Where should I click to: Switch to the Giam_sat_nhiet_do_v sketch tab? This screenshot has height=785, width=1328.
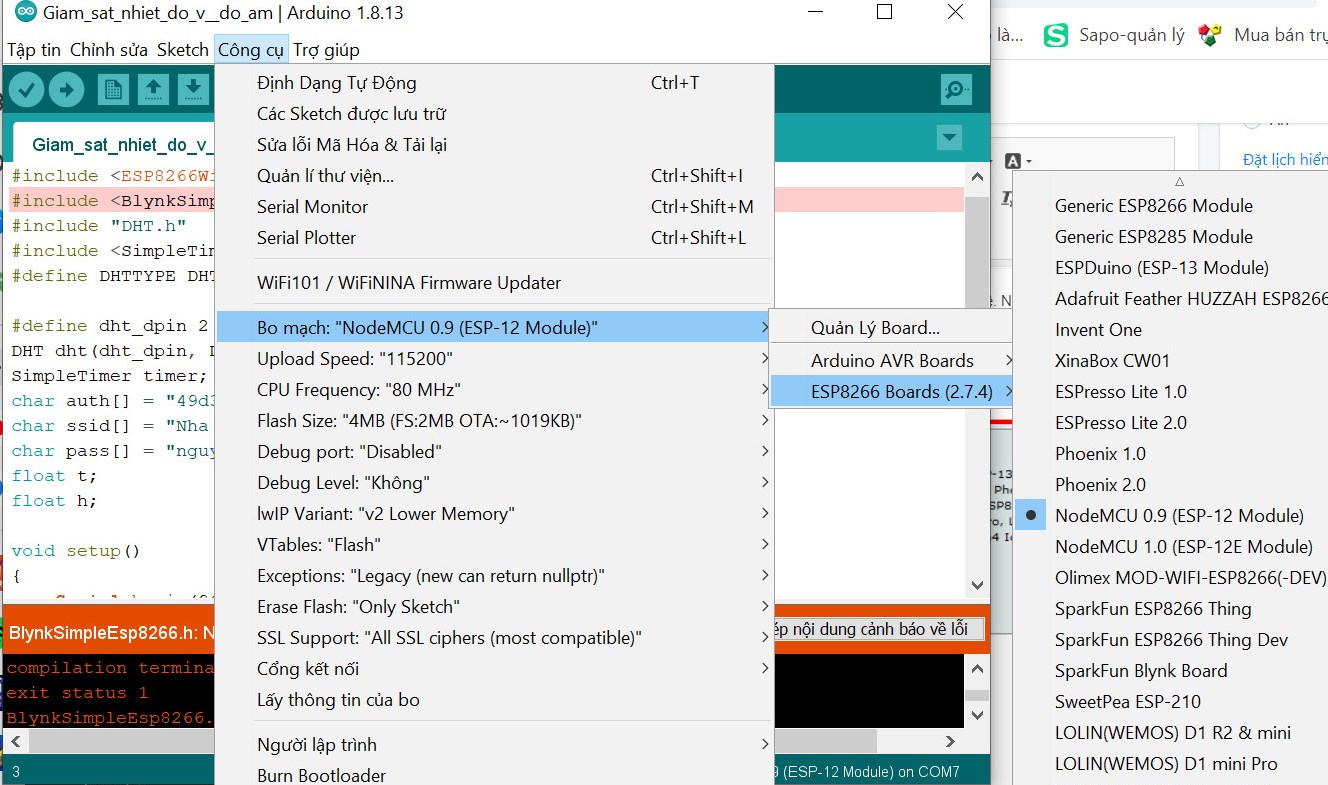(115, 145)
